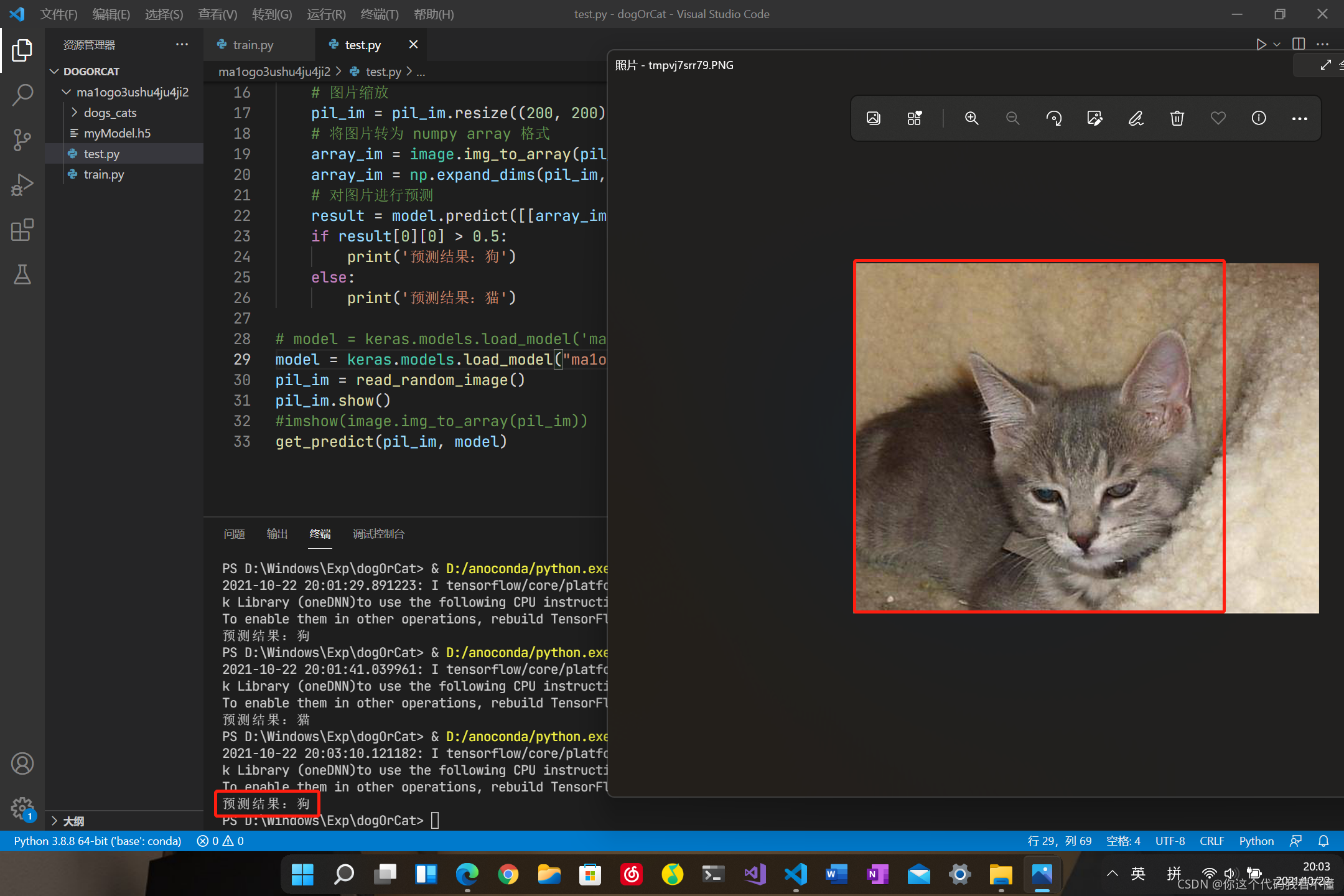Toggle split editor right layout

pyautogui.click(x=1299, y=45)
